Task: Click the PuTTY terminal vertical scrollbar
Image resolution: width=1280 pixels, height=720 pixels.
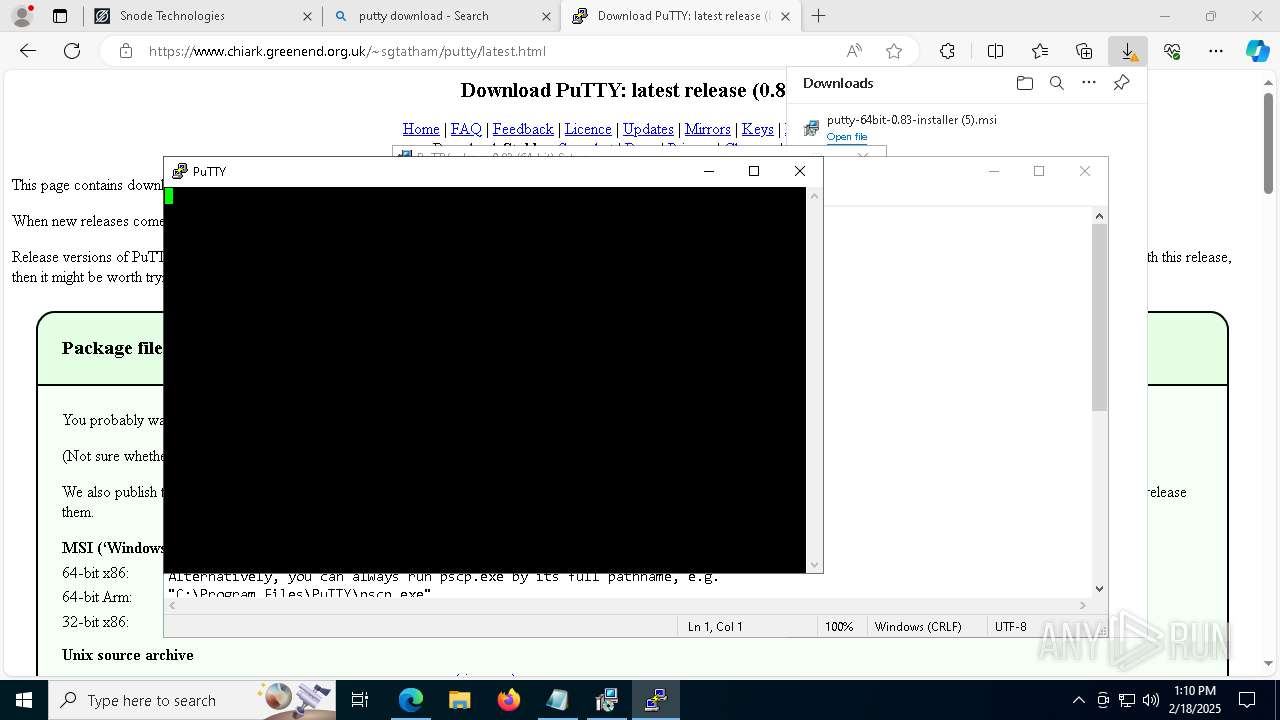Action: (814, 380)
